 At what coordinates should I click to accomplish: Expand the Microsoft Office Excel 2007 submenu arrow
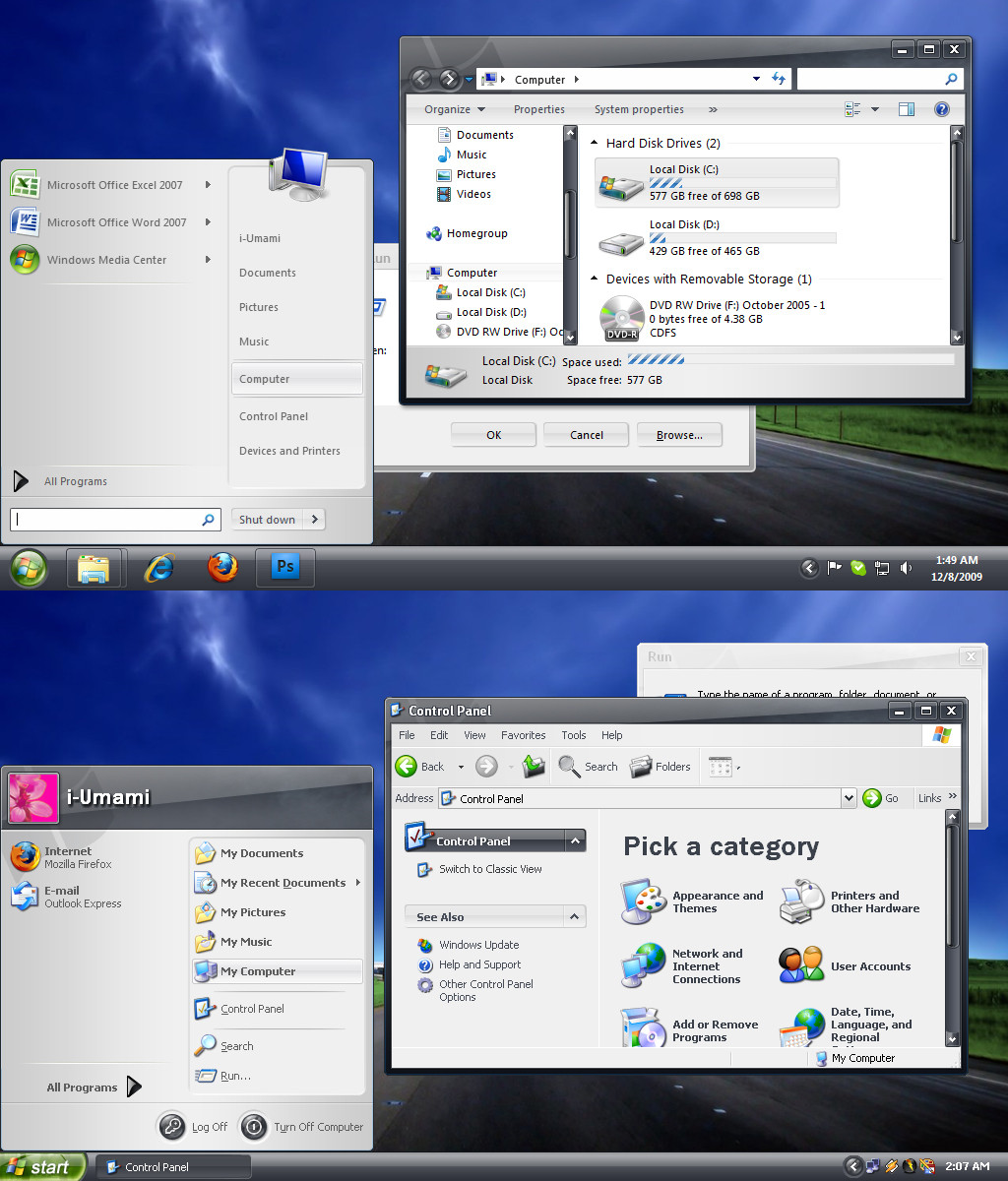click(x=208, y=185)
